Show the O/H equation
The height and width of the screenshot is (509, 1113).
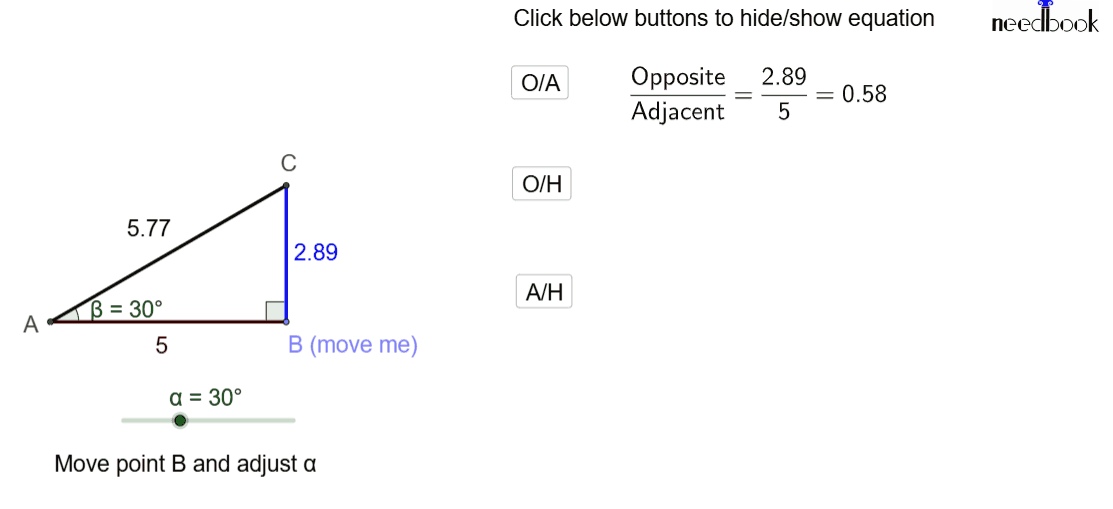(542, 185)
